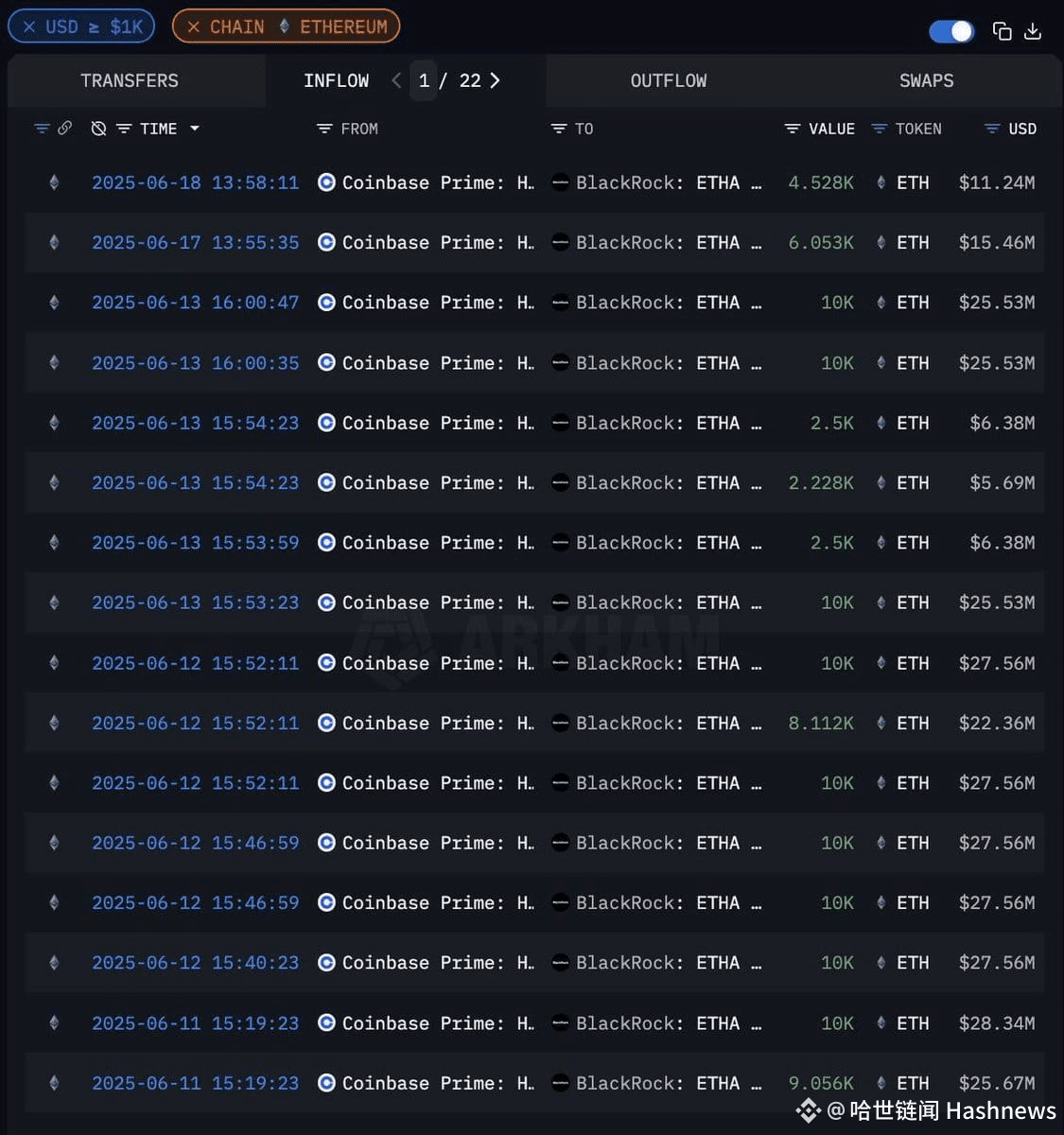This screenshot has height=1135, width=1064.
Task: Click the 2.228K value cell
Action: (821, 482)
